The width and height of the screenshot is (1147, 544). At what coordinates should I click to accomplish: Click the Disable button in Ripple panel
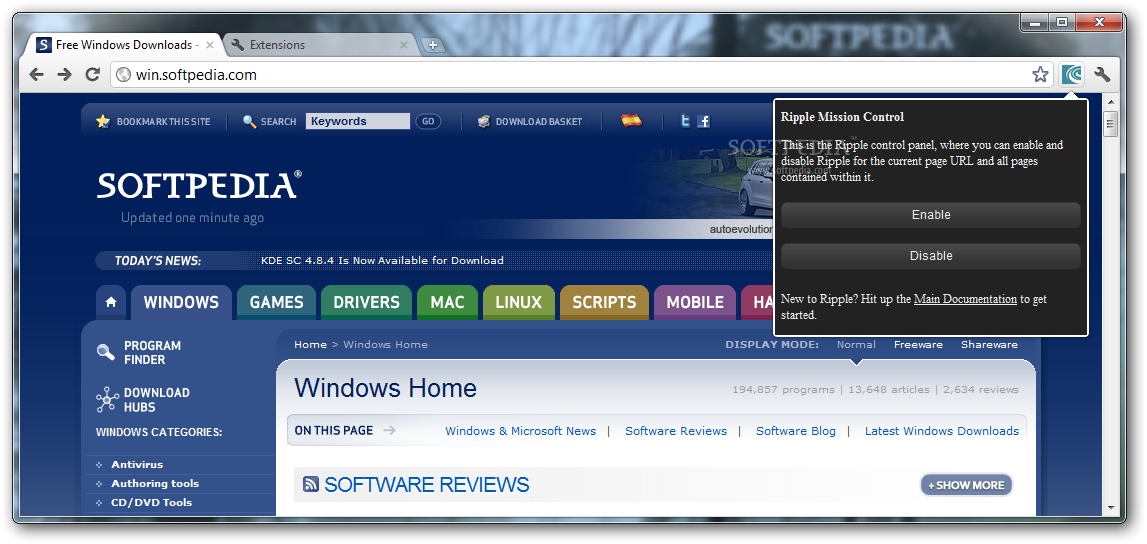click(930, 256)
